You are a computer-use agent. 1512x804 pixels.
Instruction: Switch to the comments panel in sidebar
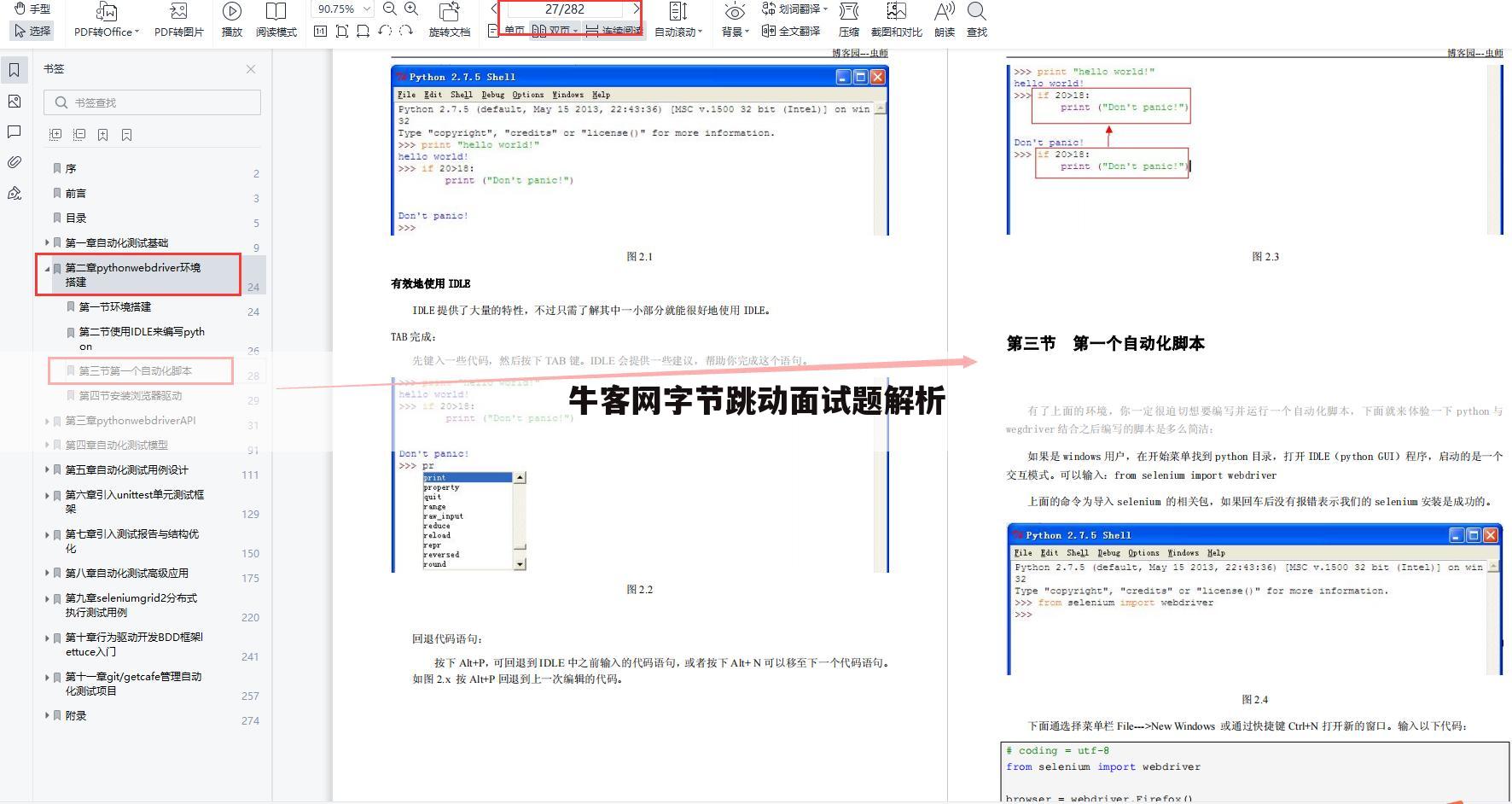(x=14, y=131)
